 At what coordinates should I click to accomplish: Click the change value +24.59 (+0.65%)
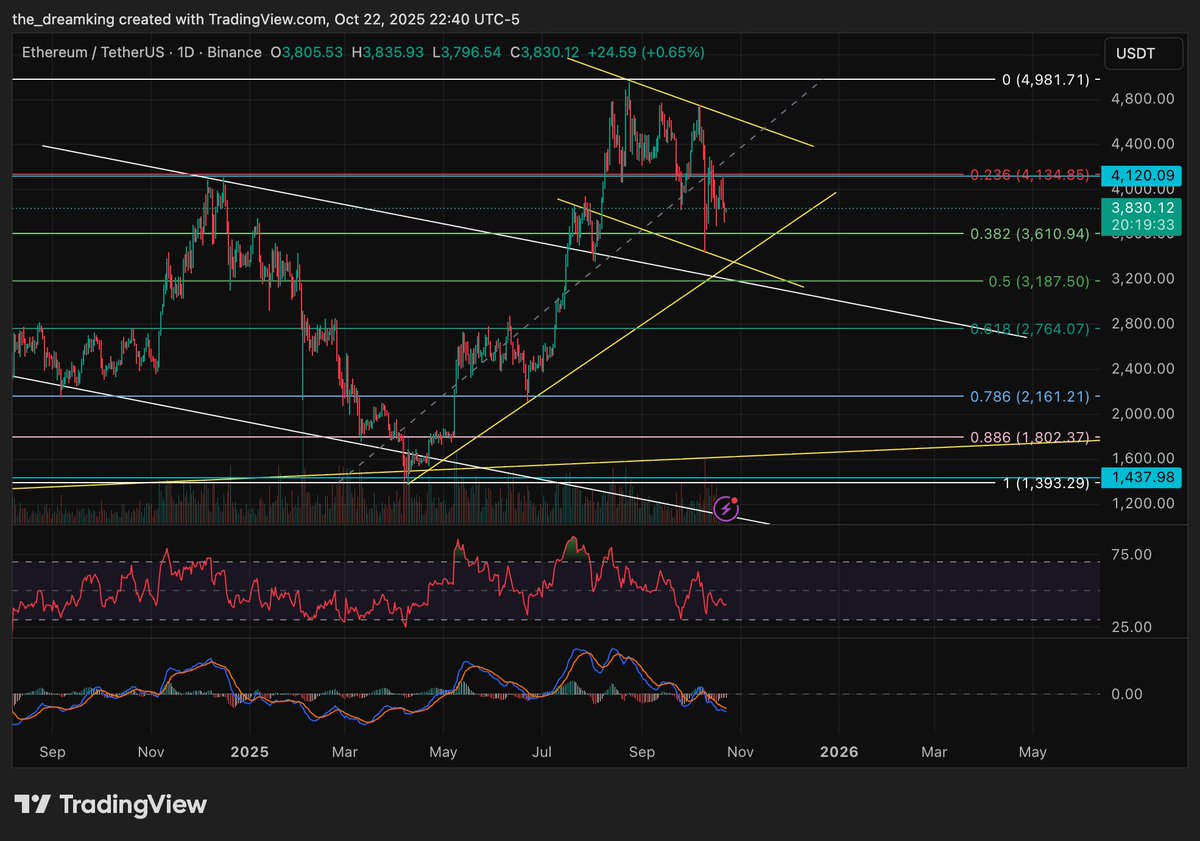tap(646, 52)
